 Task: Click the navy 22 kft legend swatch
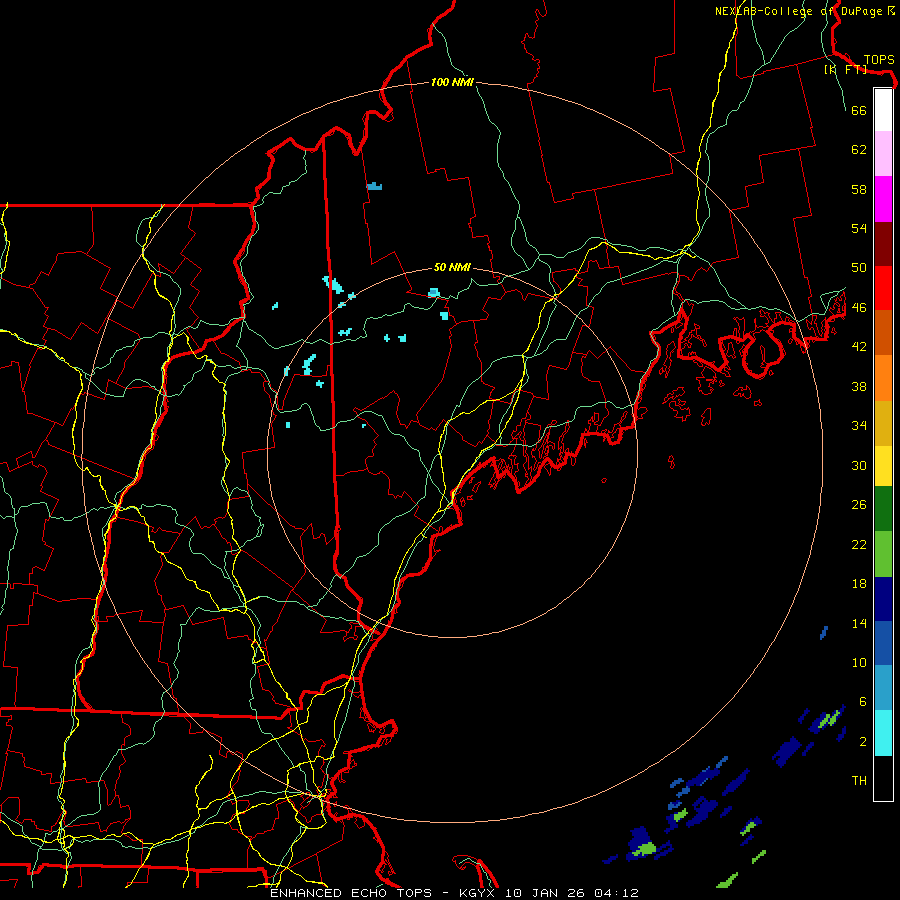tap(883, 599)
